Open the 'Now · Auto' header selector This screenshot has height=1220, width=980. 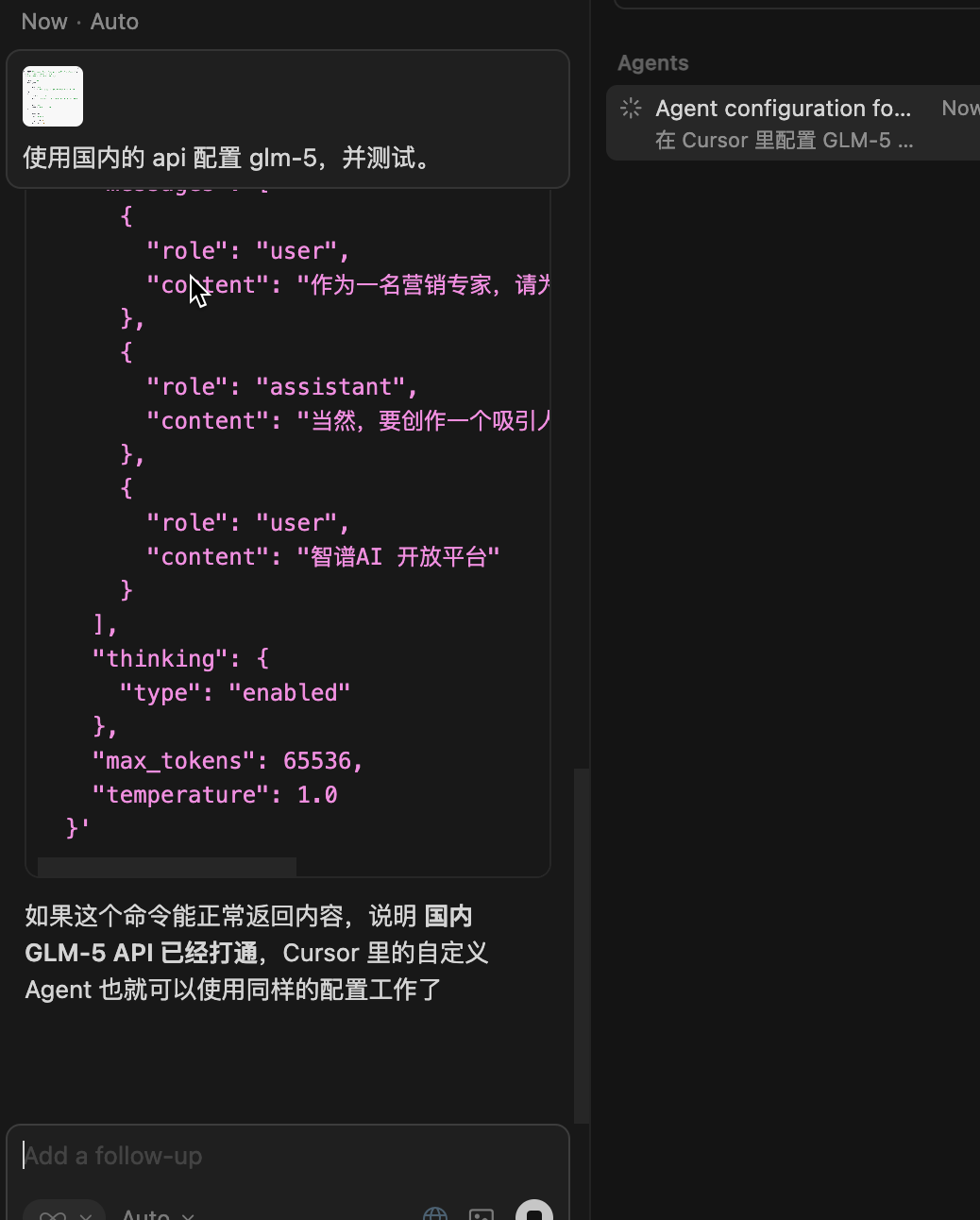[x=80, y=21]
